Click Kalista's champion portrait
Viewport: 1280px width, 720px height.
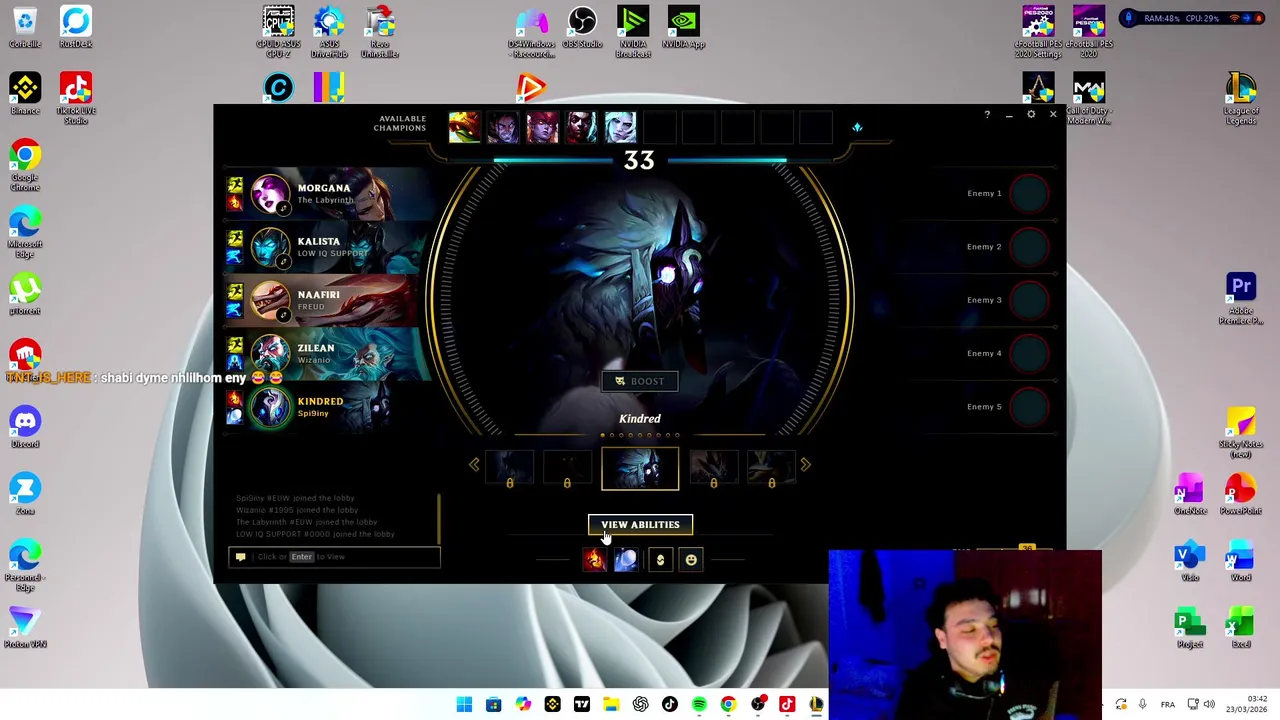(270, 247)
